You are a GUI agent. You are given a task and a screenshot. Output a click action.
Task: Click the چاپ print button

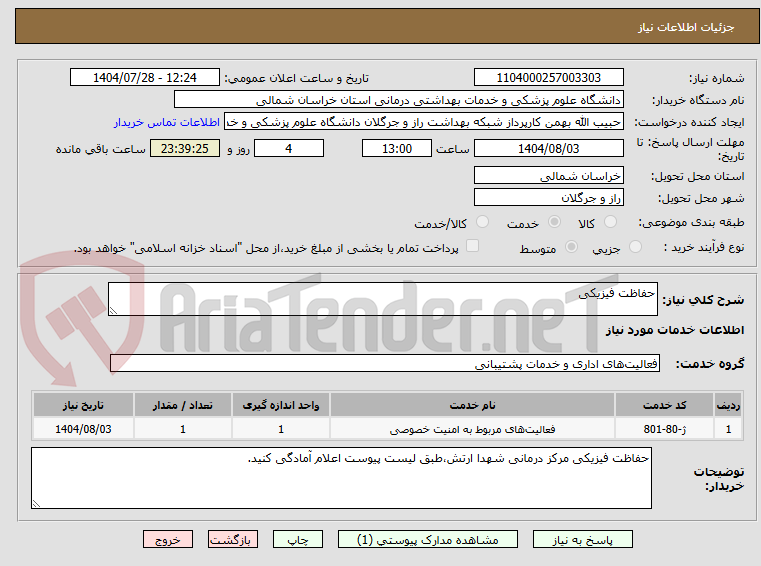pyautogui.click(x=298, y=540)
